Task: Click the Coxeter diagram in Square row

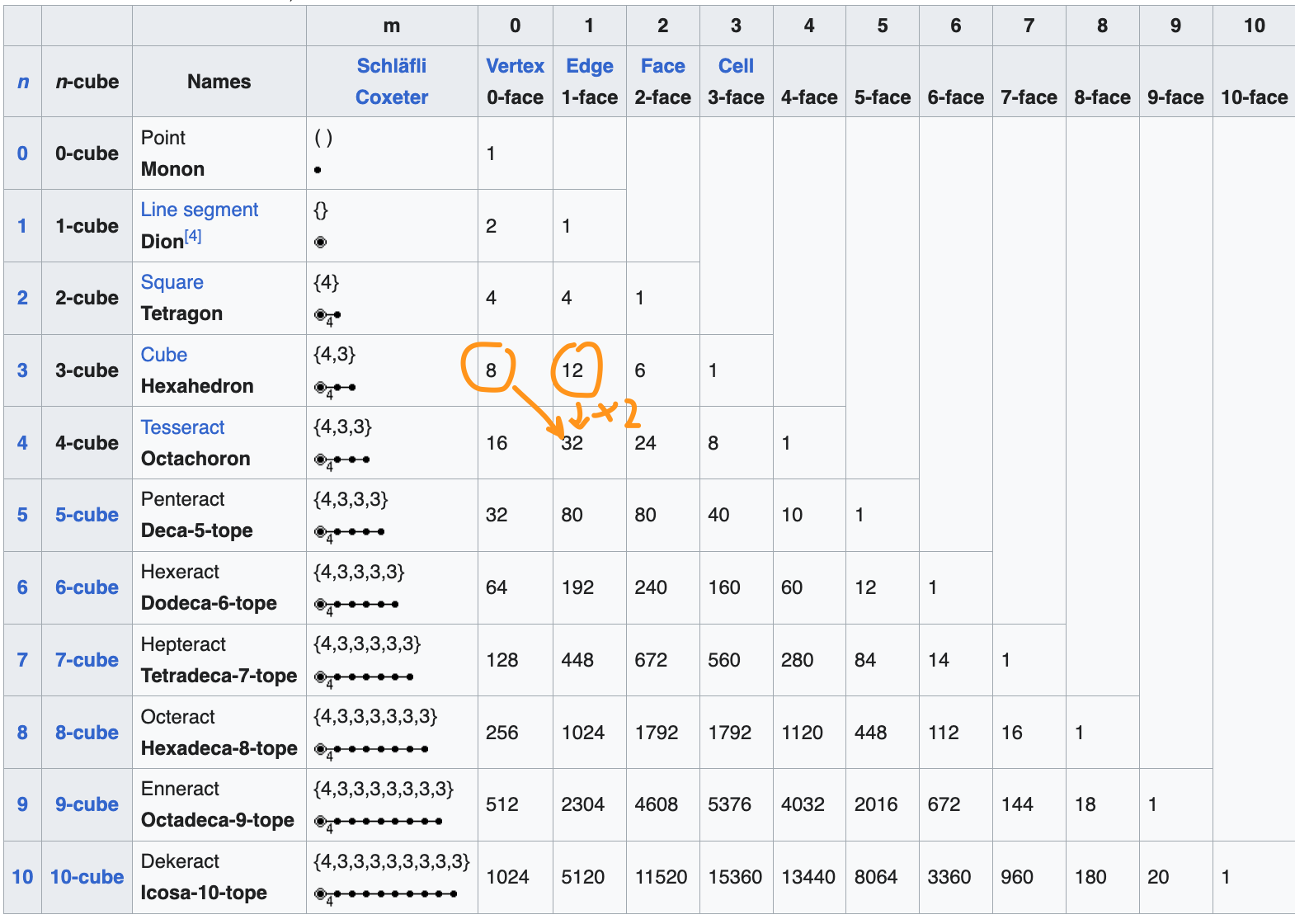Action: 327,315
